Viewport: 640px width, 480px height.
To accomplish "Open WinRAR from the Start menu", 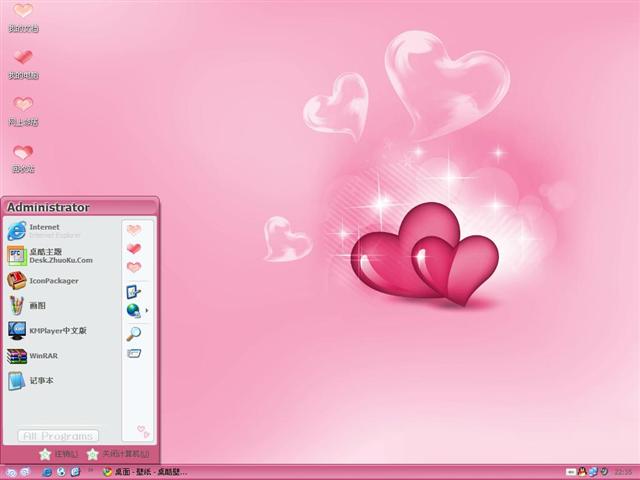I will click(x=32, y=356).
